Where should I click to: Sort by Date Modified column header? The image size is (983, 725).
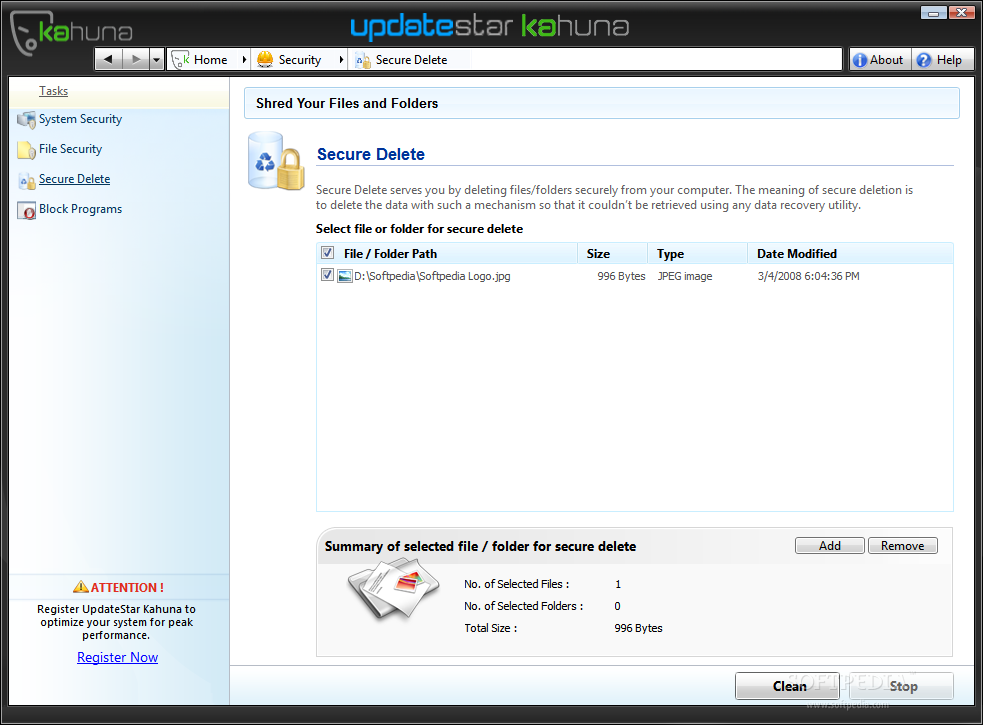850,253
